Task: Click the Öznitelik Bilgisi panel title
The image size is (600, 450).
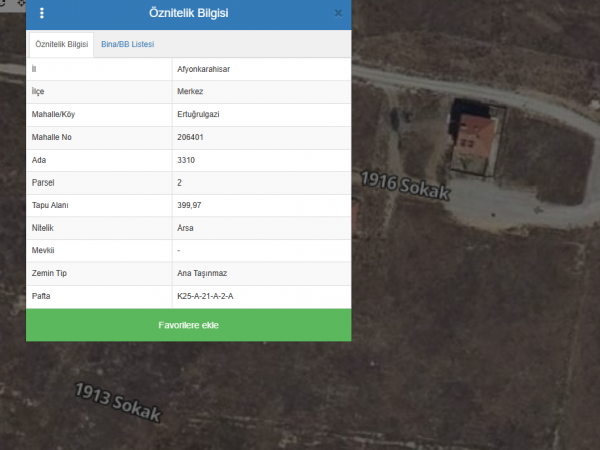Action: 188,14
